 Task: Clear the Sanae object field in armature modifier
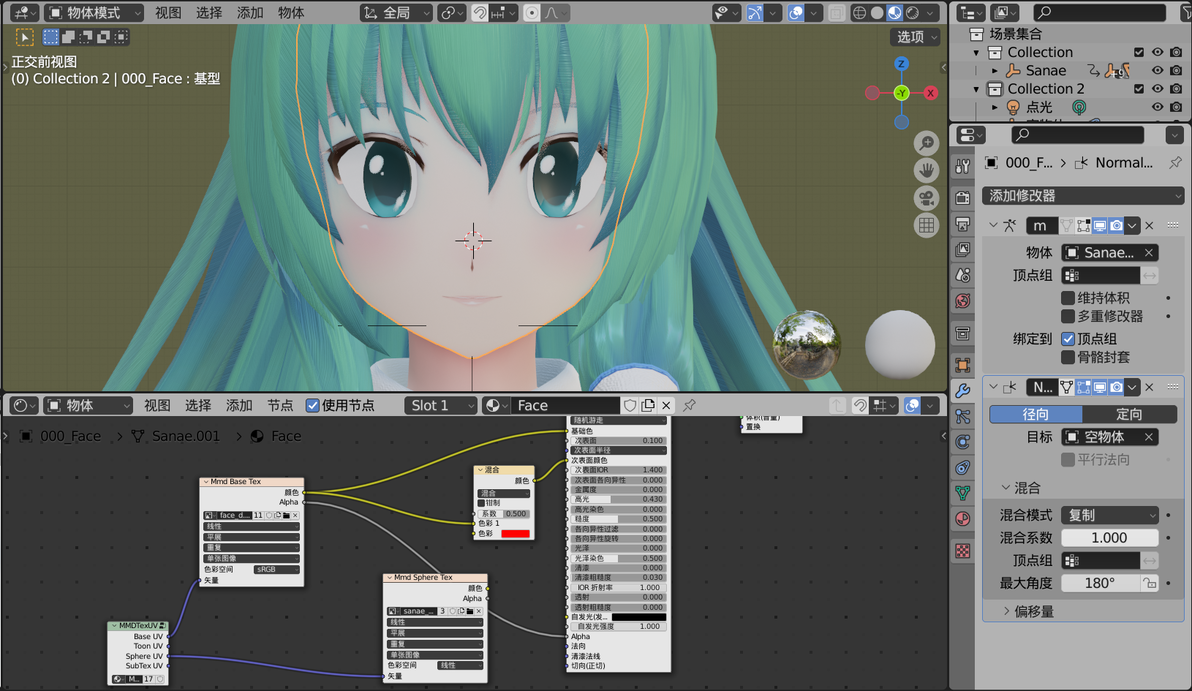tap(1149, 252)
